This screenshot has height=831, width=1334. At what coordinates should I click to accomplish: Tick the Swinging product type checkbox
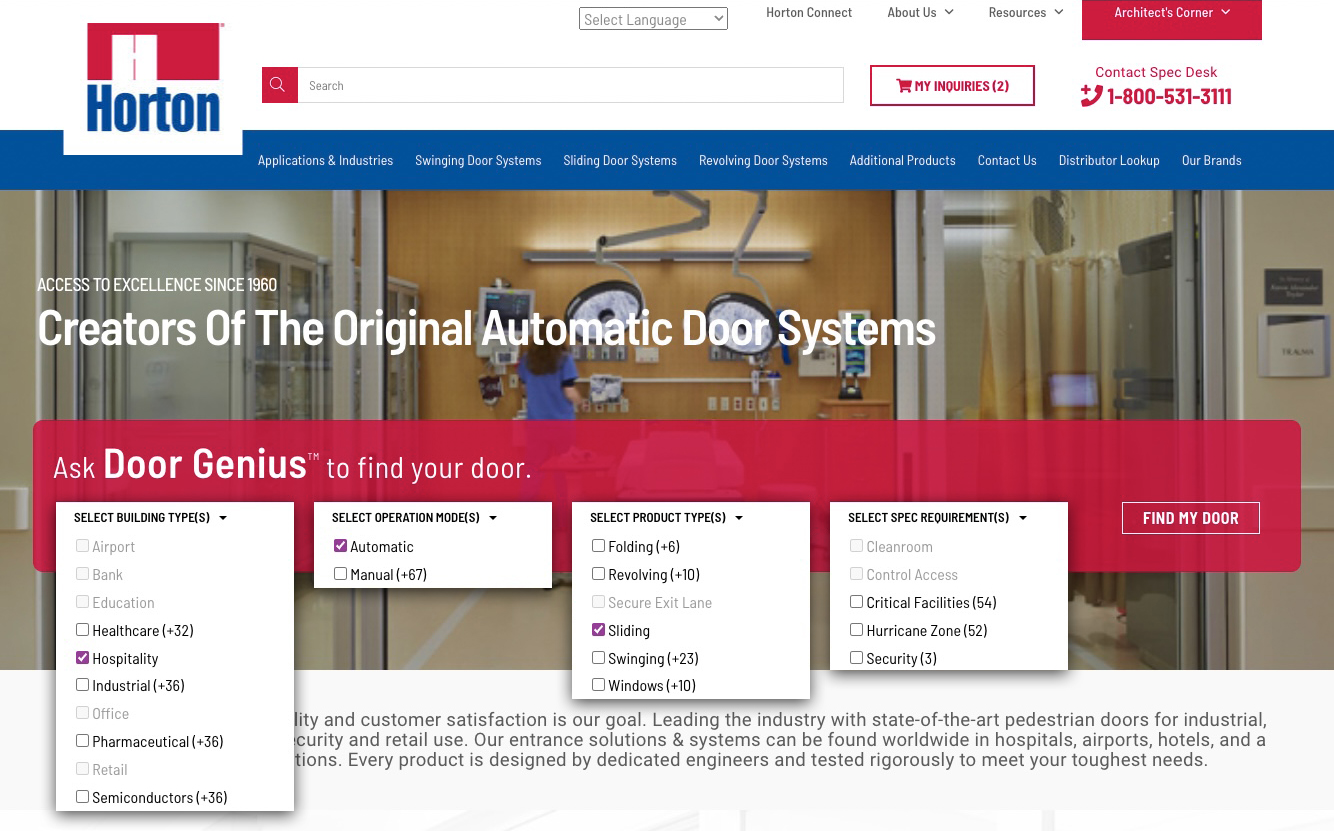(x=599, y=658)
